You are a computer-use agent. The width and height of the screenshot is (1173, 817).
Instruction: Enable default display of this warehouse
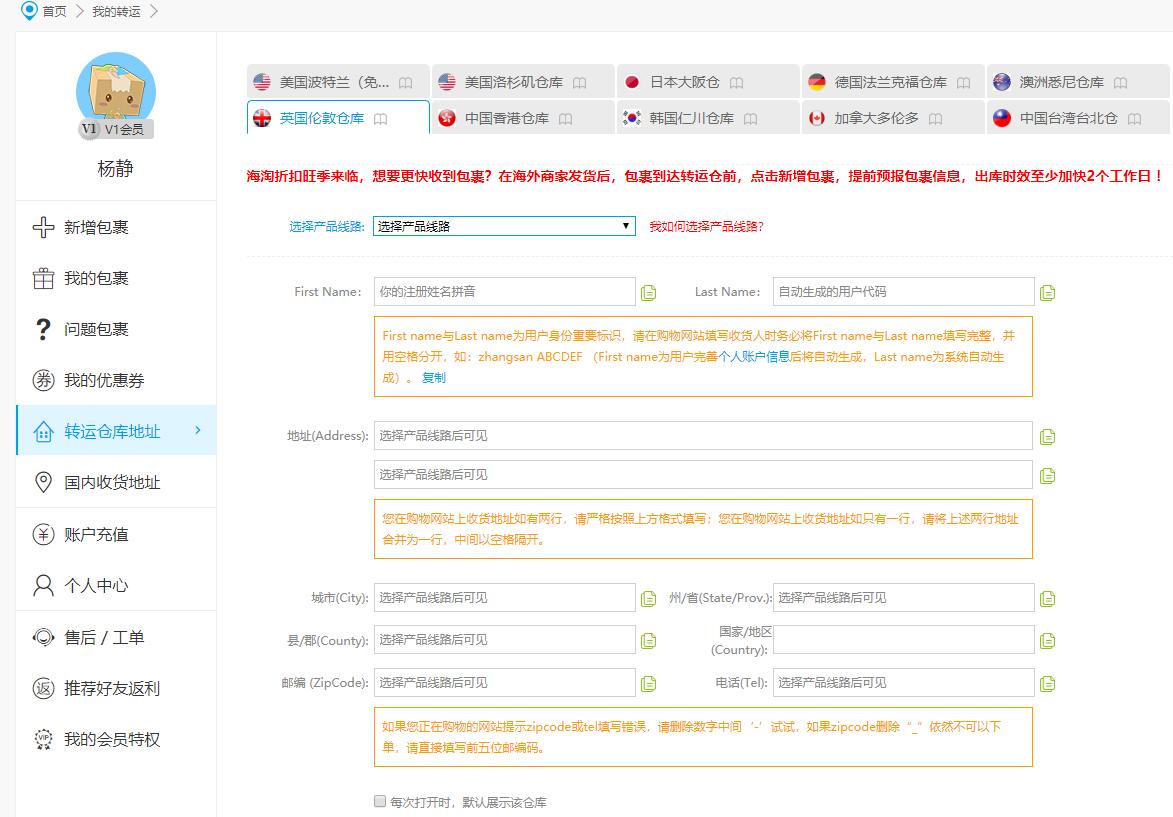click(379, 801)
